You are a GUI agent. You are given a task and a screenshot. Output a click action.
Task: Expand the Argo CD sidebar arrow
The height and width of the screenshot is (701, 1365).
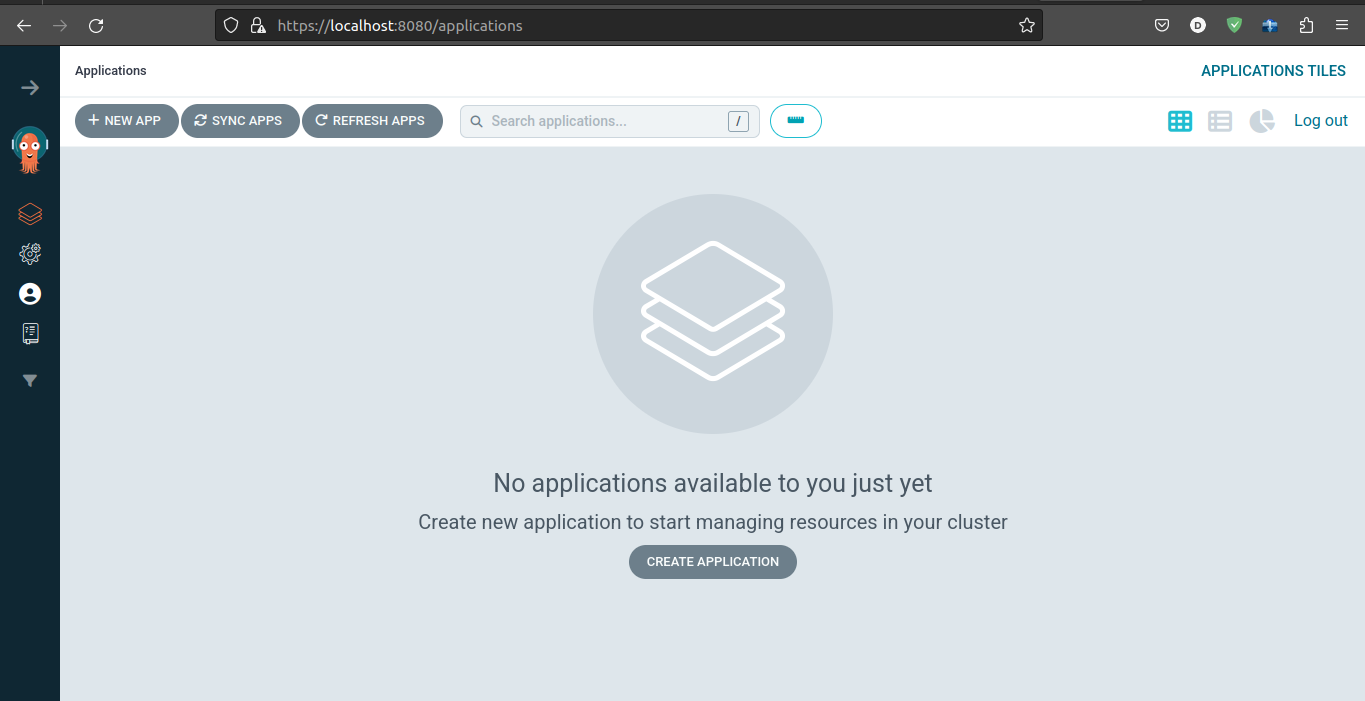[30, 88]
